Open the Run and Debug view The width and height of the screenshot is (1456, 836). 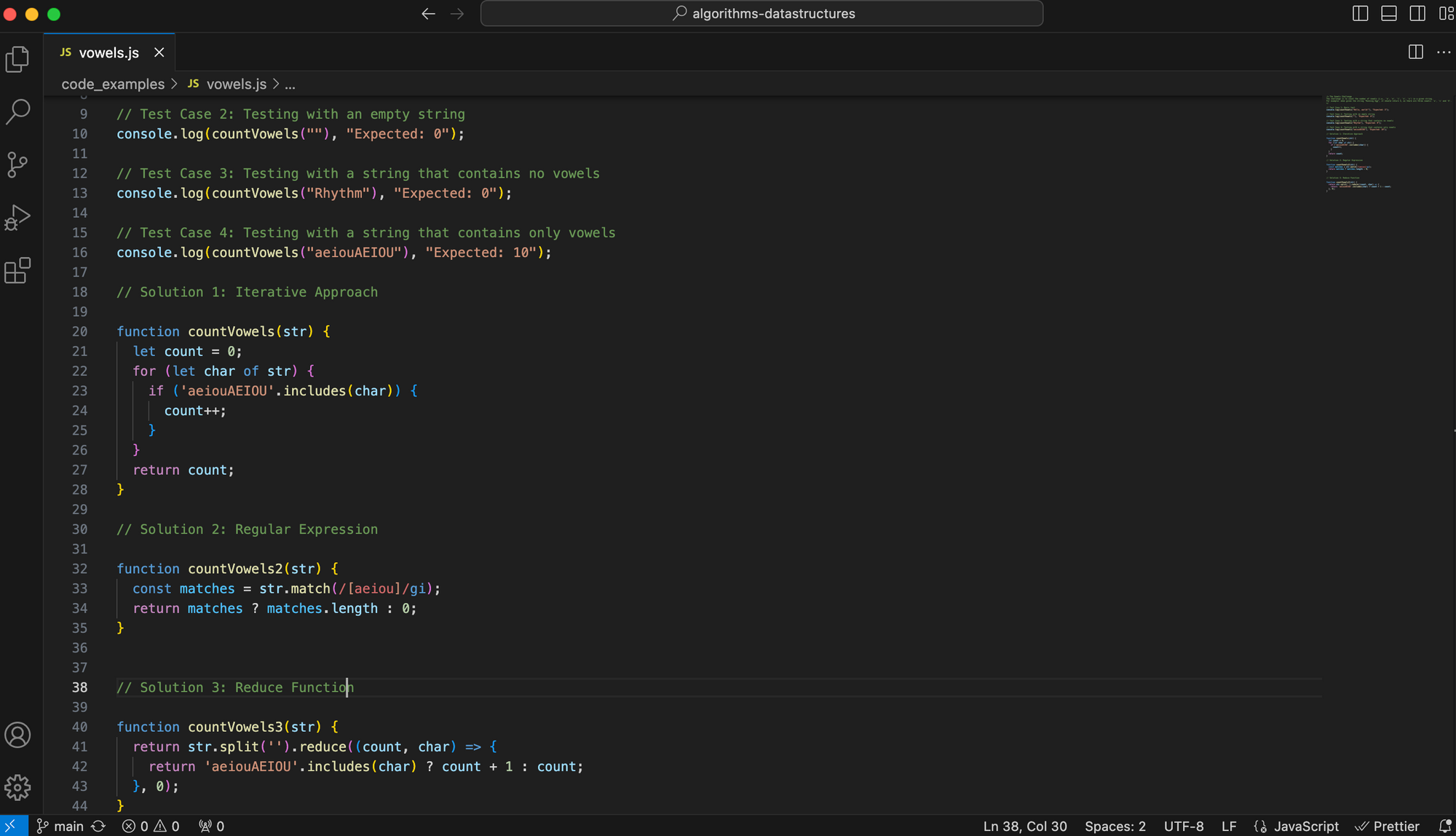pyautogui.click(x=17, y=217)
